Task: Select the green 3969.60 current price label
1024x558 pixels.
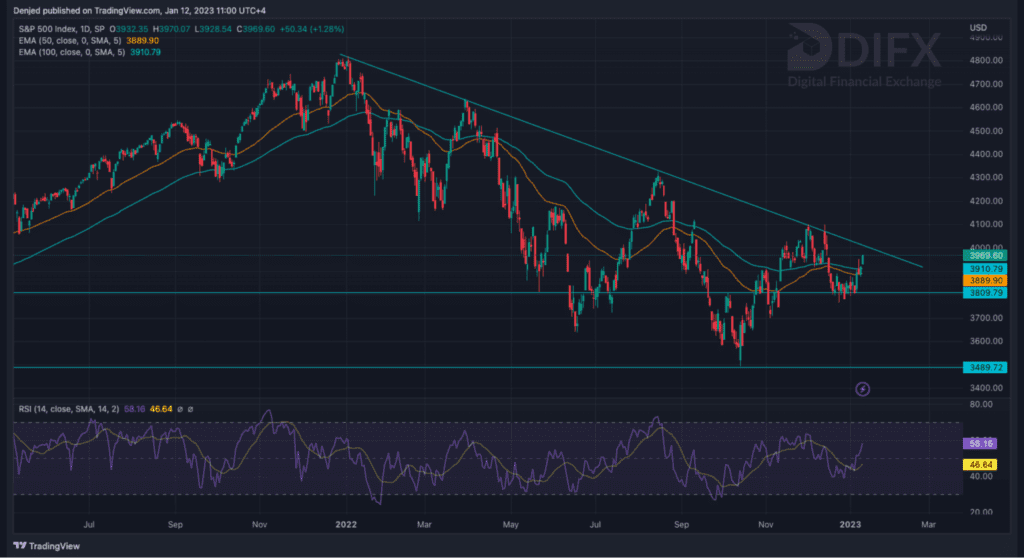Action: click(981, 255)
